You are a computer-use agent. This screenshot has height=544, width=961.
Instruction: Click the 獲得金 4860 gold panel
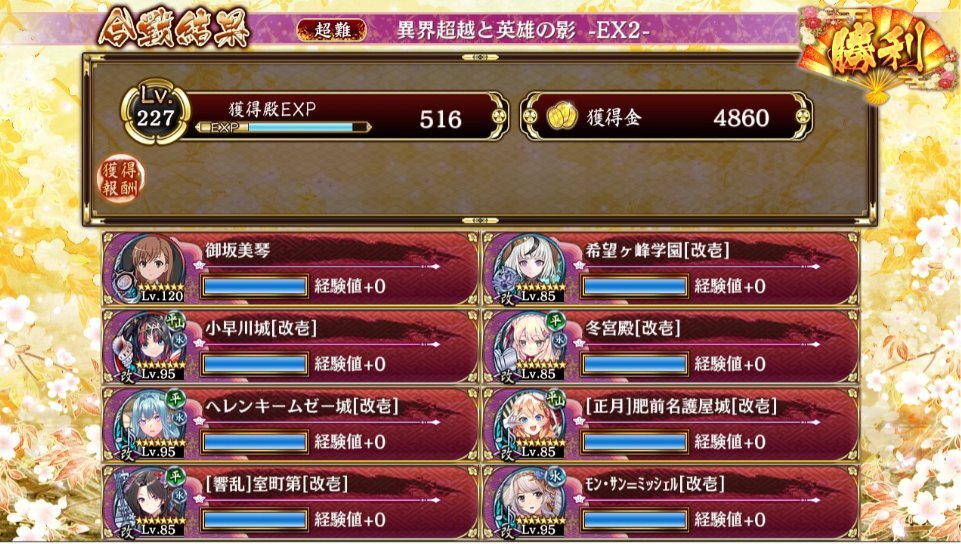pyautogui.click(x=667, y=116)
